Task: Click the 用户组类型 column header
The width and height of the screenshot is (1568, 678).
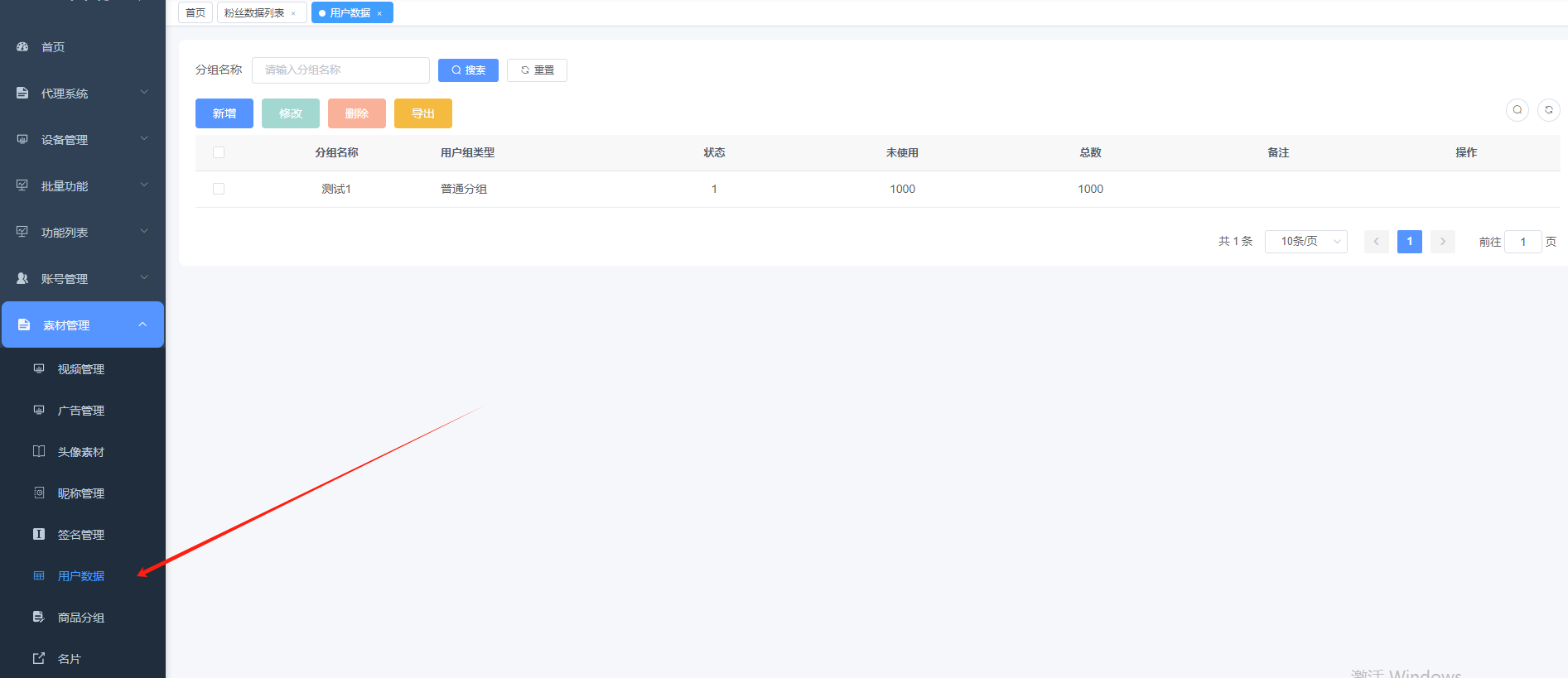Action: point(467,152)
